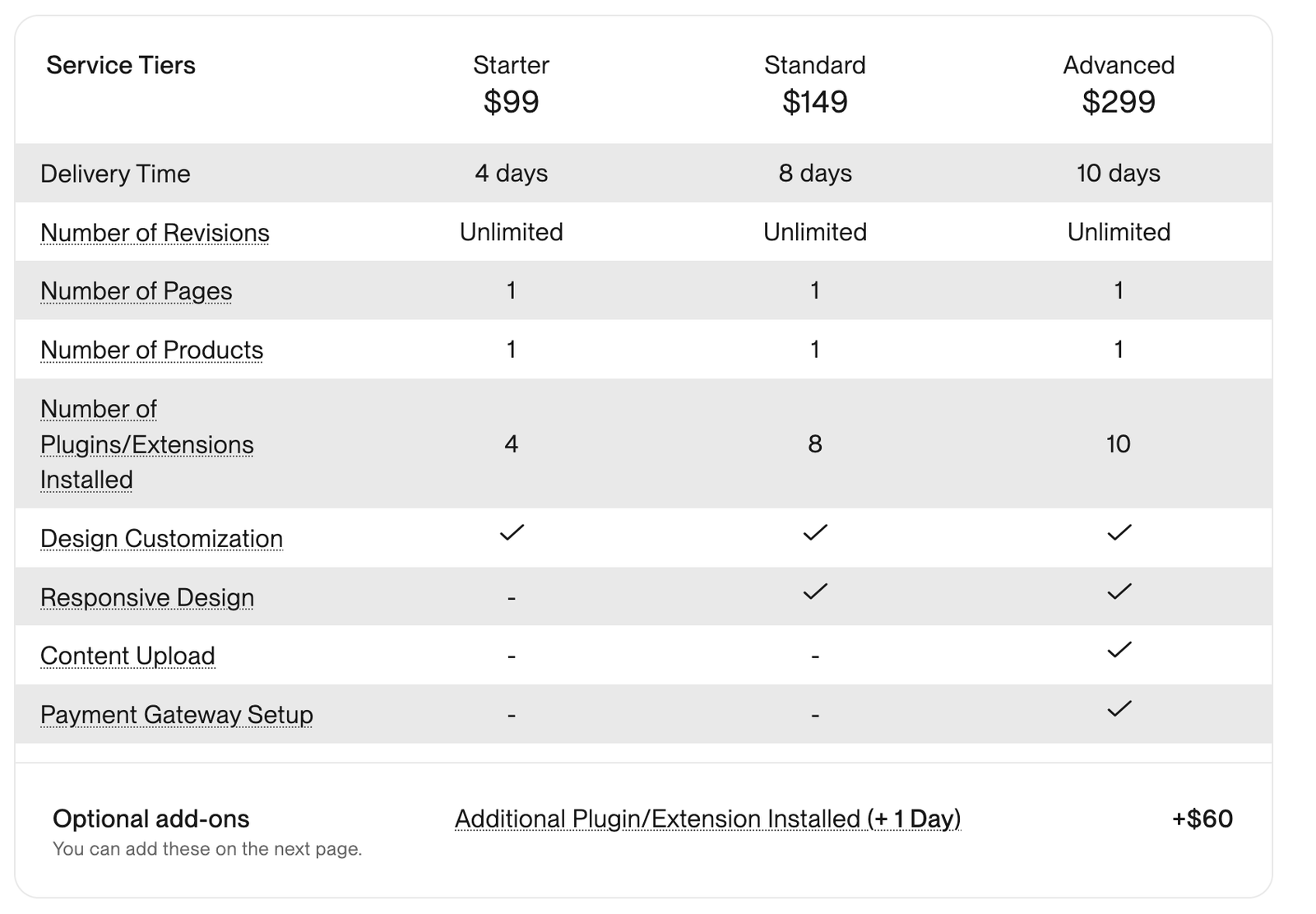Click the Advanced tier Payment Gateway Setup checkmark
Screen dimensions: 1316x914
point(1119,709)
